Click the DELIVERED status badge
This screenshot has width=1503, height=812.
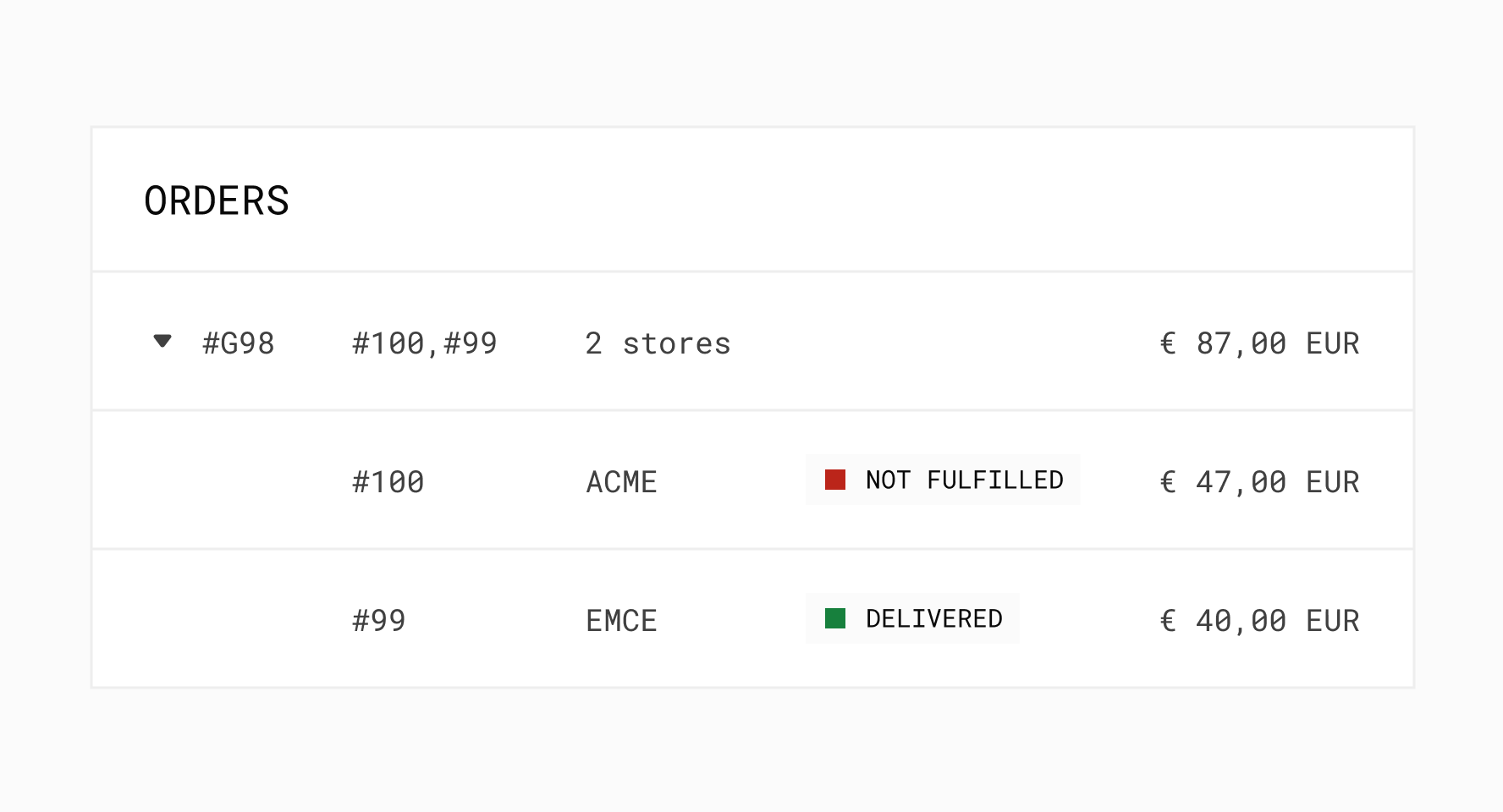click(x=912, y=619)
